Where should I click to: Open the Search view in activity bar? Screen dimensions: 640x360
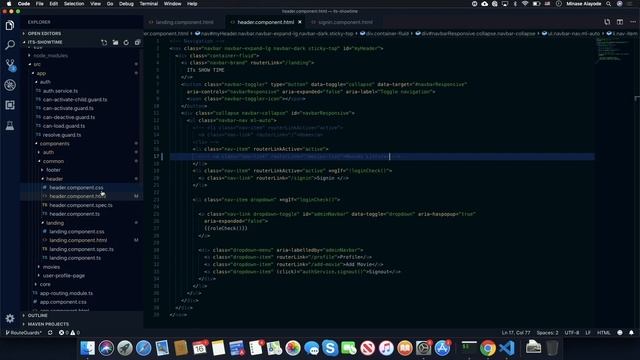click(10, 45)
